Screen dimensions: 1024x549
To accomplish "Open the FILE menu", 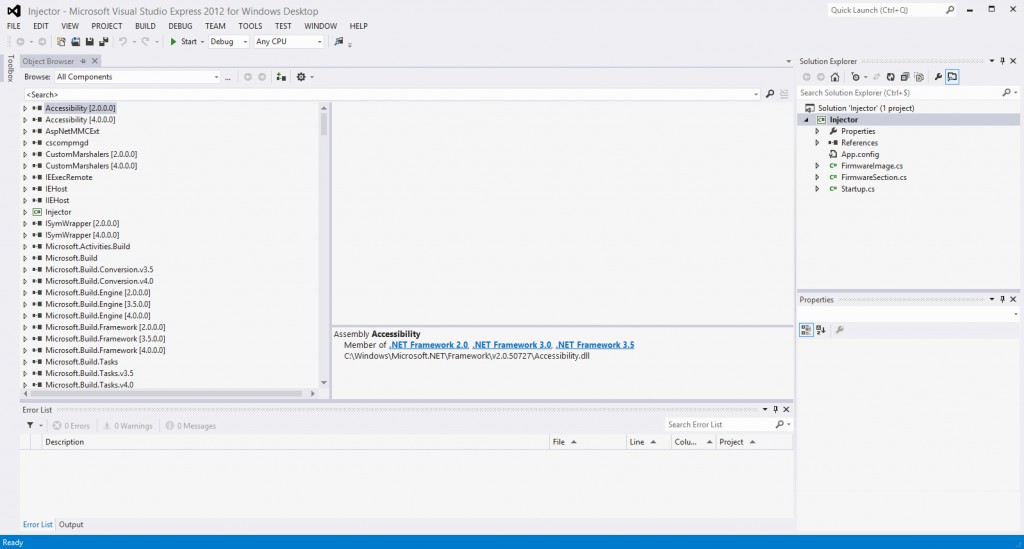I will click(x=14, y=26).
